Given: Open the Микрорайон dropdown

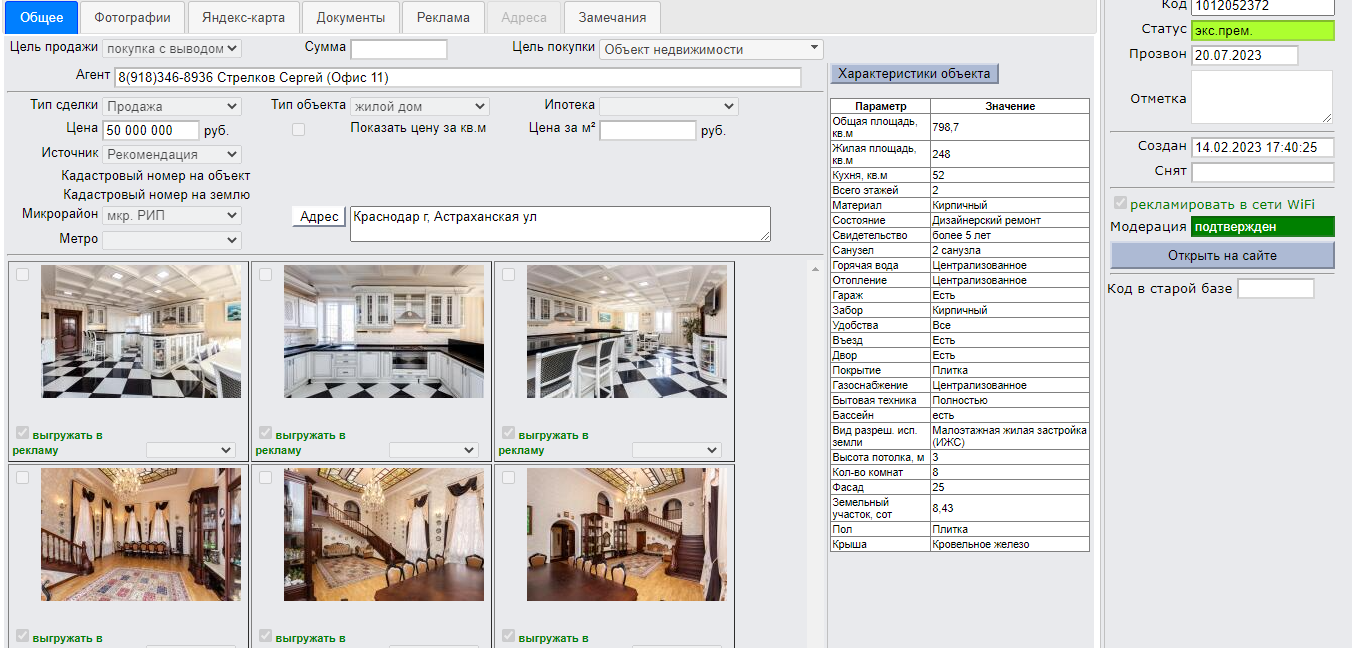Looking at the screenshot, I should (171, 215).
